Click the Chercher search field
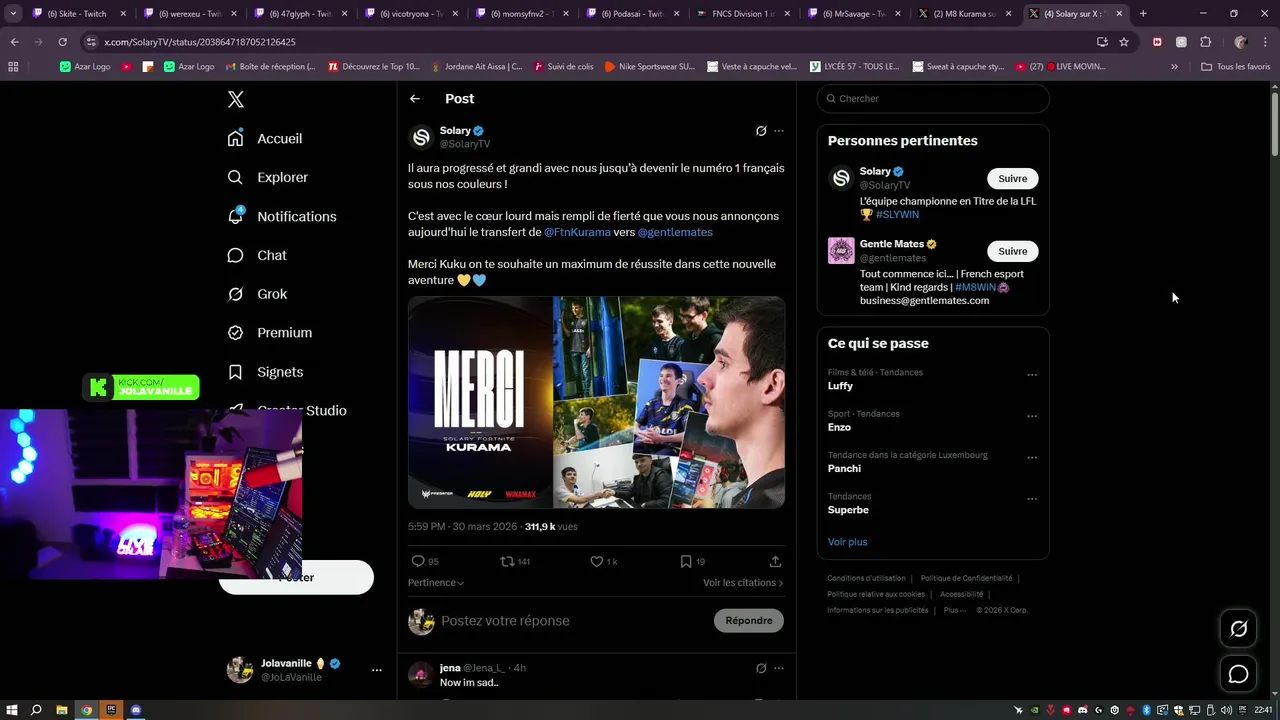 (933, 98)
